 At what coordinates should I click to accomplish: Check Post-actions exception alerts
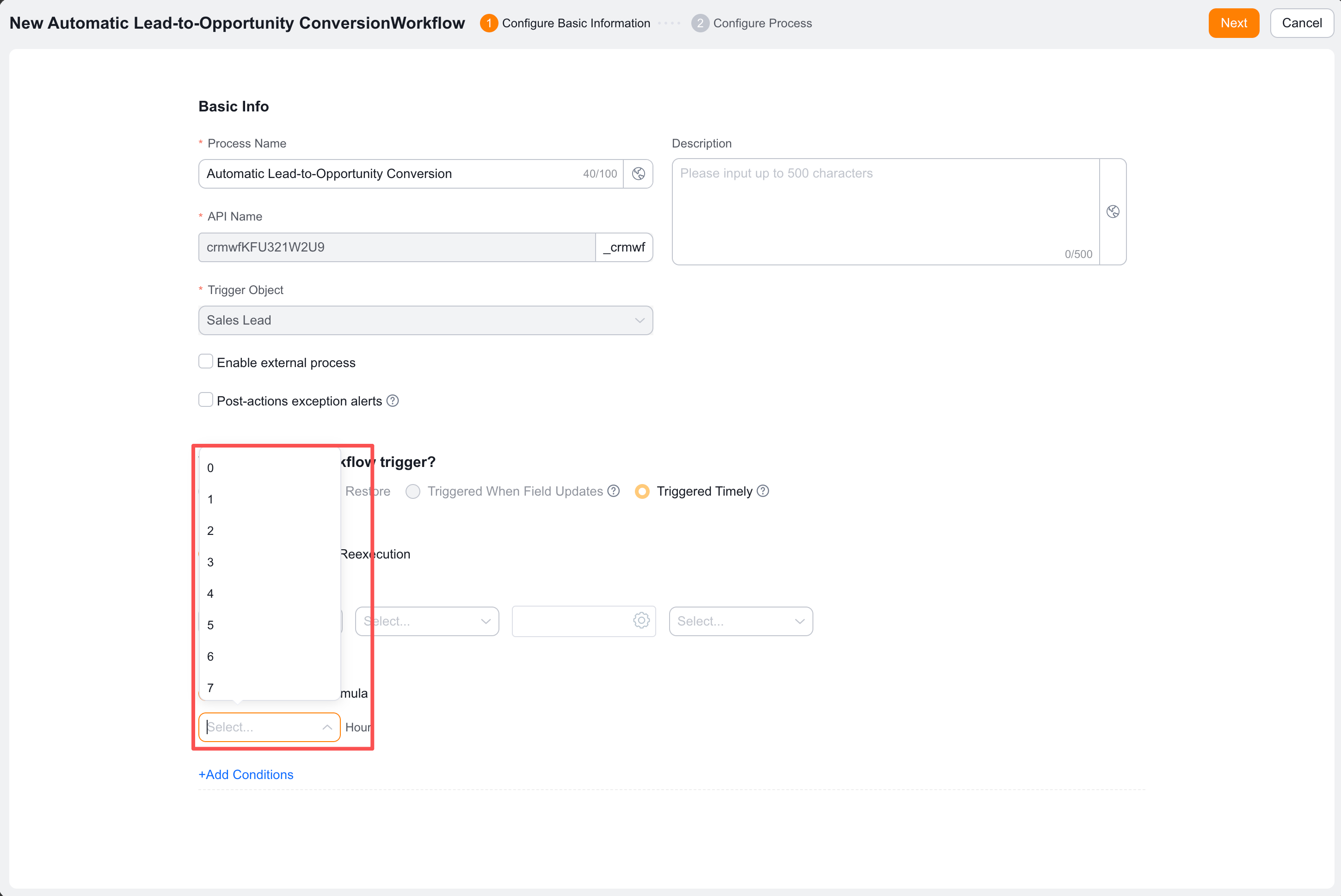pyautogui.click(x=206, y=399)
